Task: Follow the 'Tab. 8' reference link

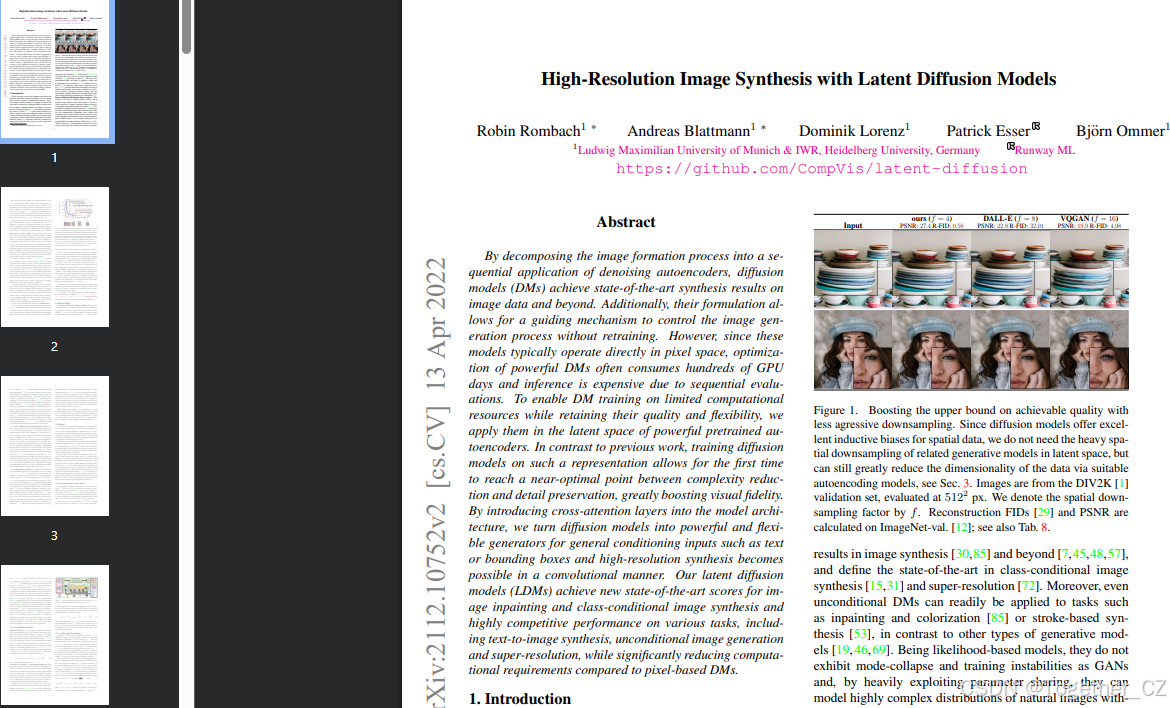Action: (x=1045, y=526)
